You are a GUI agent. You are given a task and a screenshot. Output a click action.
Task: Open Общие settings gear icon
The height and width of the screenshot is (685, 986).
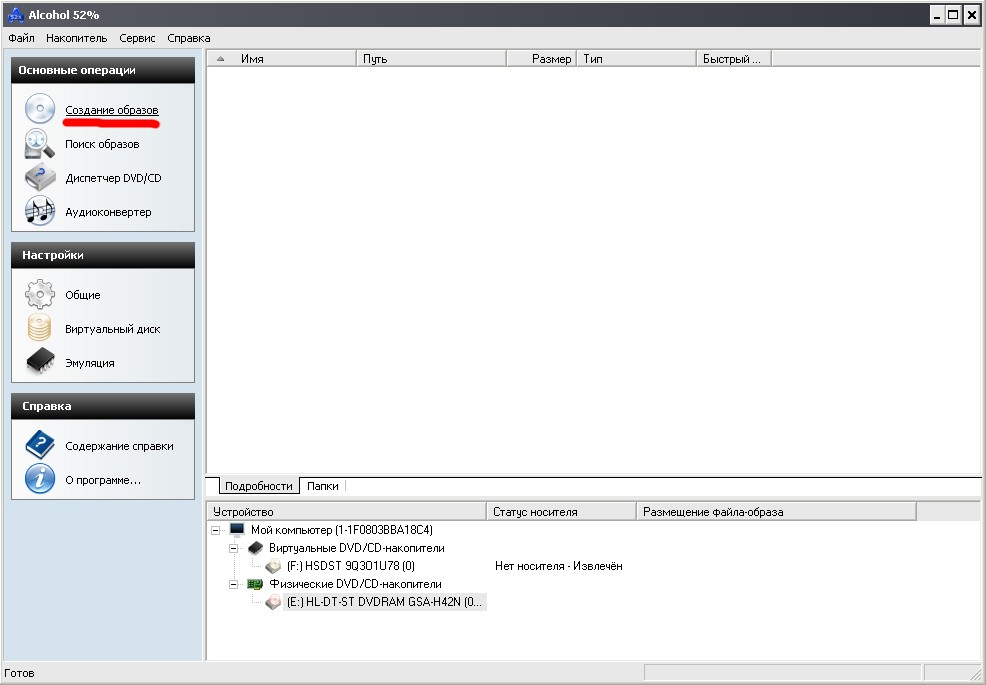40,294
